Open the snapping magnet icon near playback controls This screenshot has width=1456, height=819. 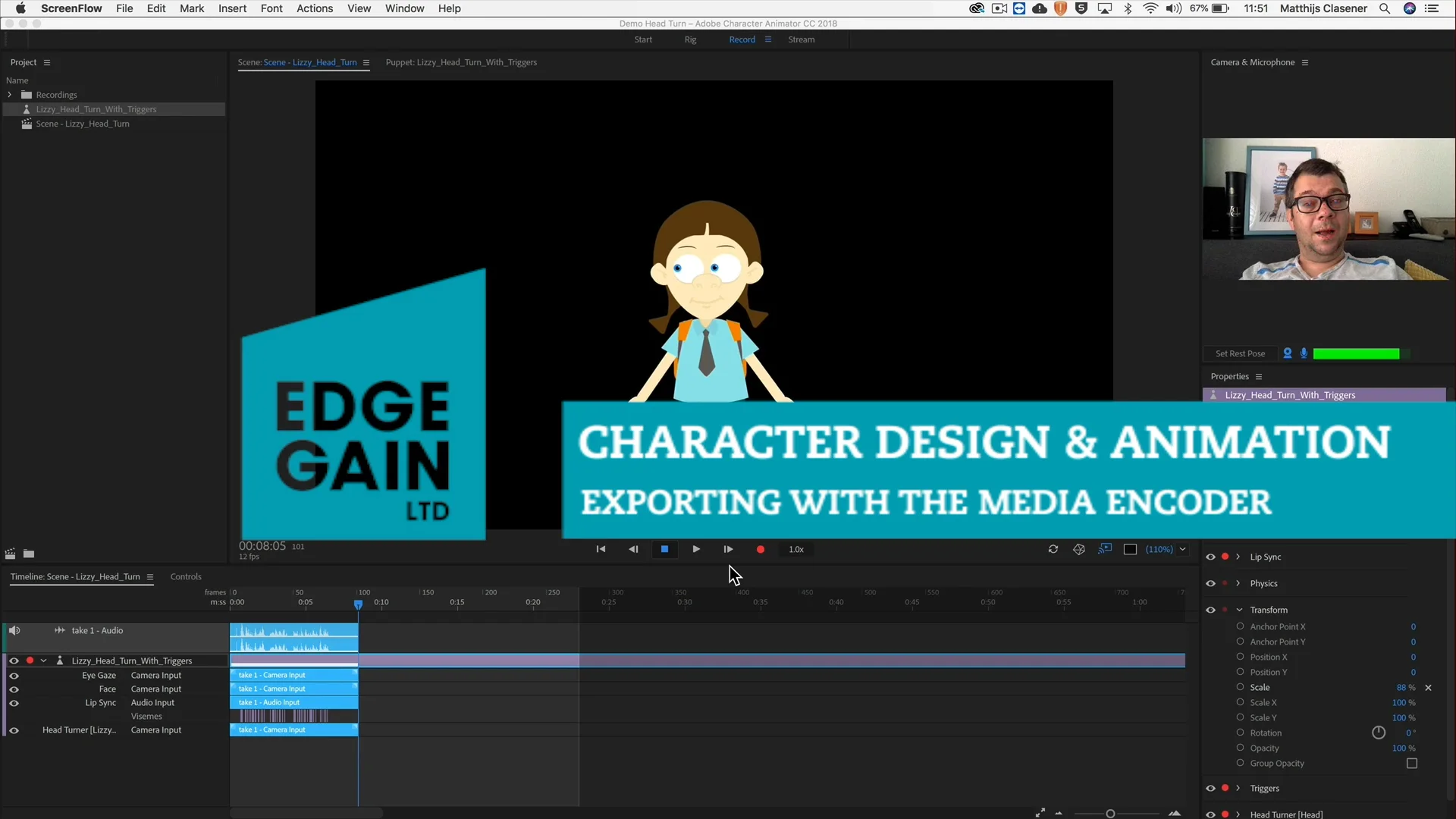(x=1079, y=549)
